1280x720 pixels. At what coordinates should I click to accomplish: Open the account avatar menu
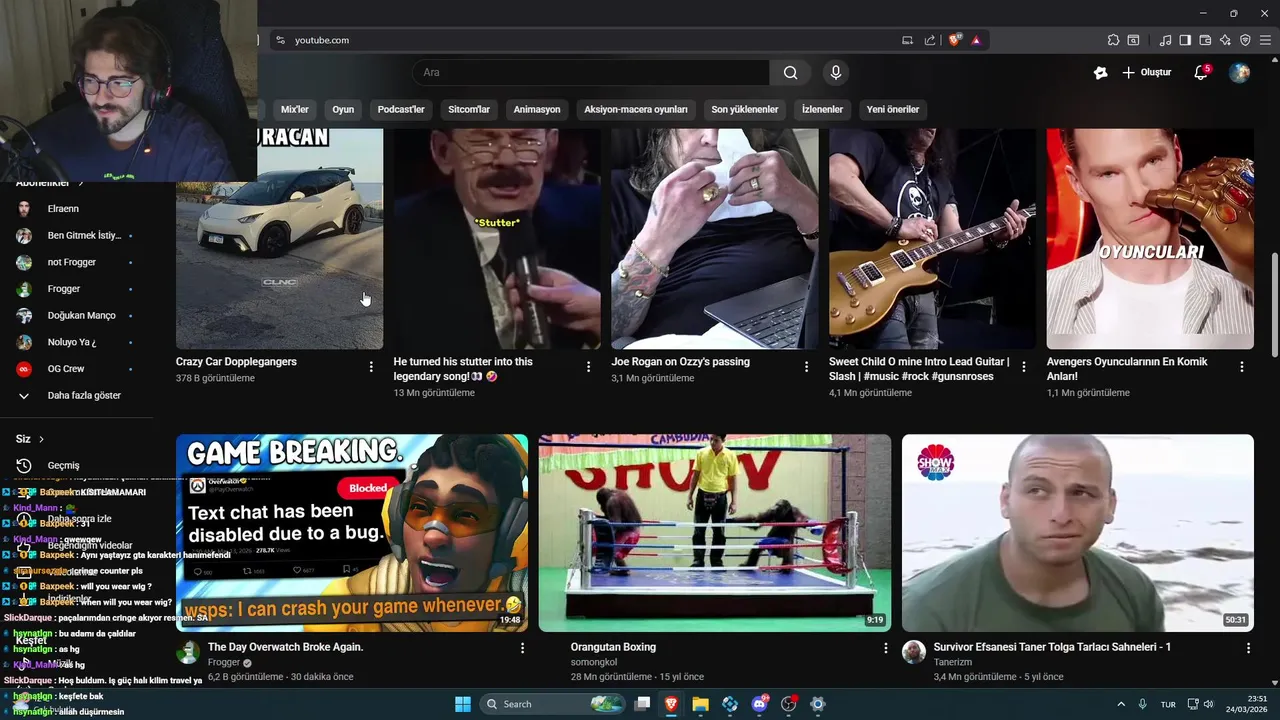pos(1239,72)
